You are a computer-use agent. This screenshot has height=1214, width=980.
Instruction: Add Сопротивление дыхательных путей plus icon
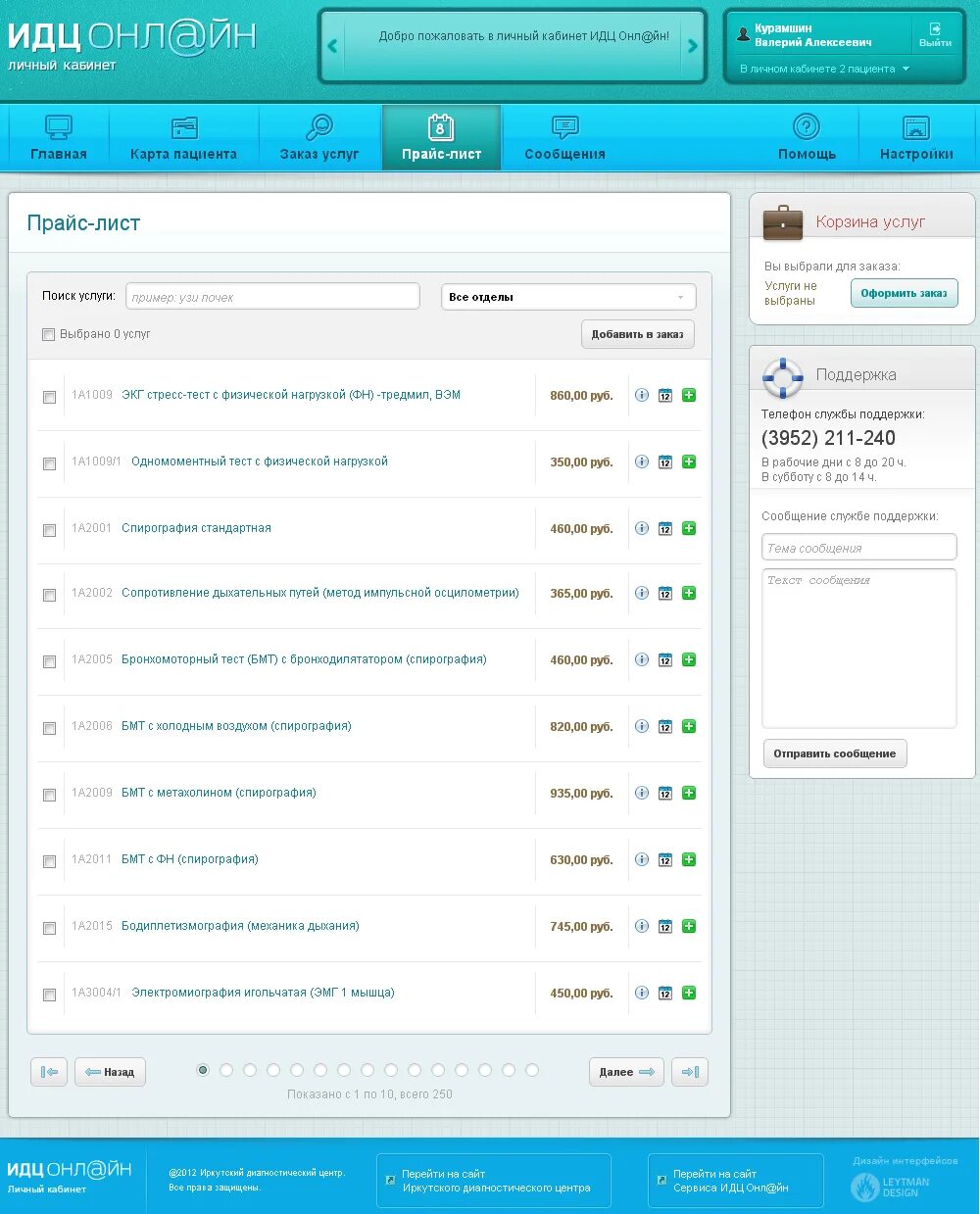click(689, 593)
